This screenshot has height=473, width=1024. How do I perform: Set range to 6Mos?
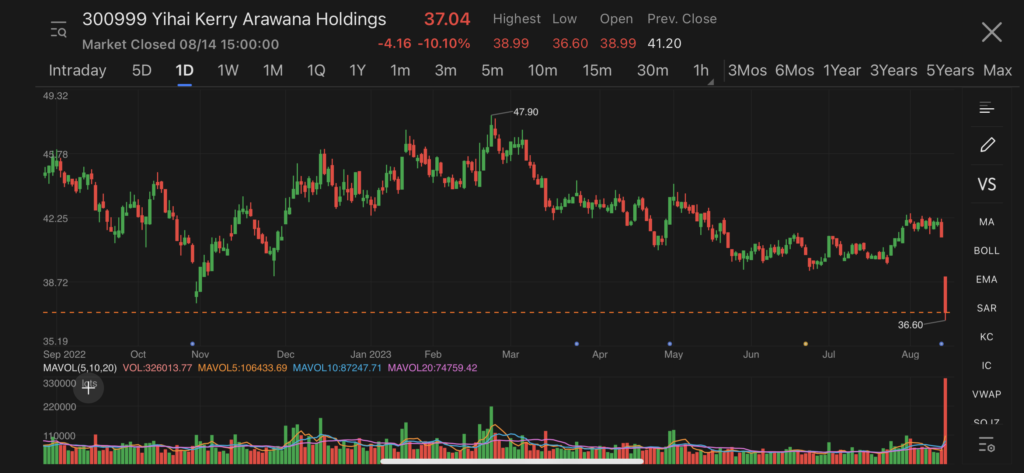(794, 71)
